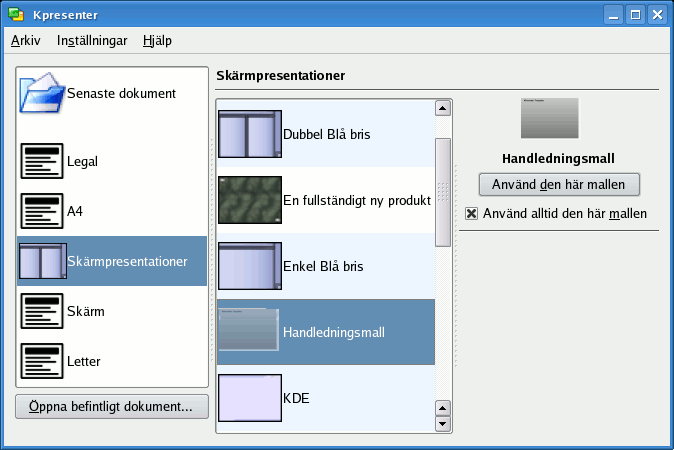Click Använd den här mallen button
Viewport: 674px width, 450px height.
pos(559,185)
